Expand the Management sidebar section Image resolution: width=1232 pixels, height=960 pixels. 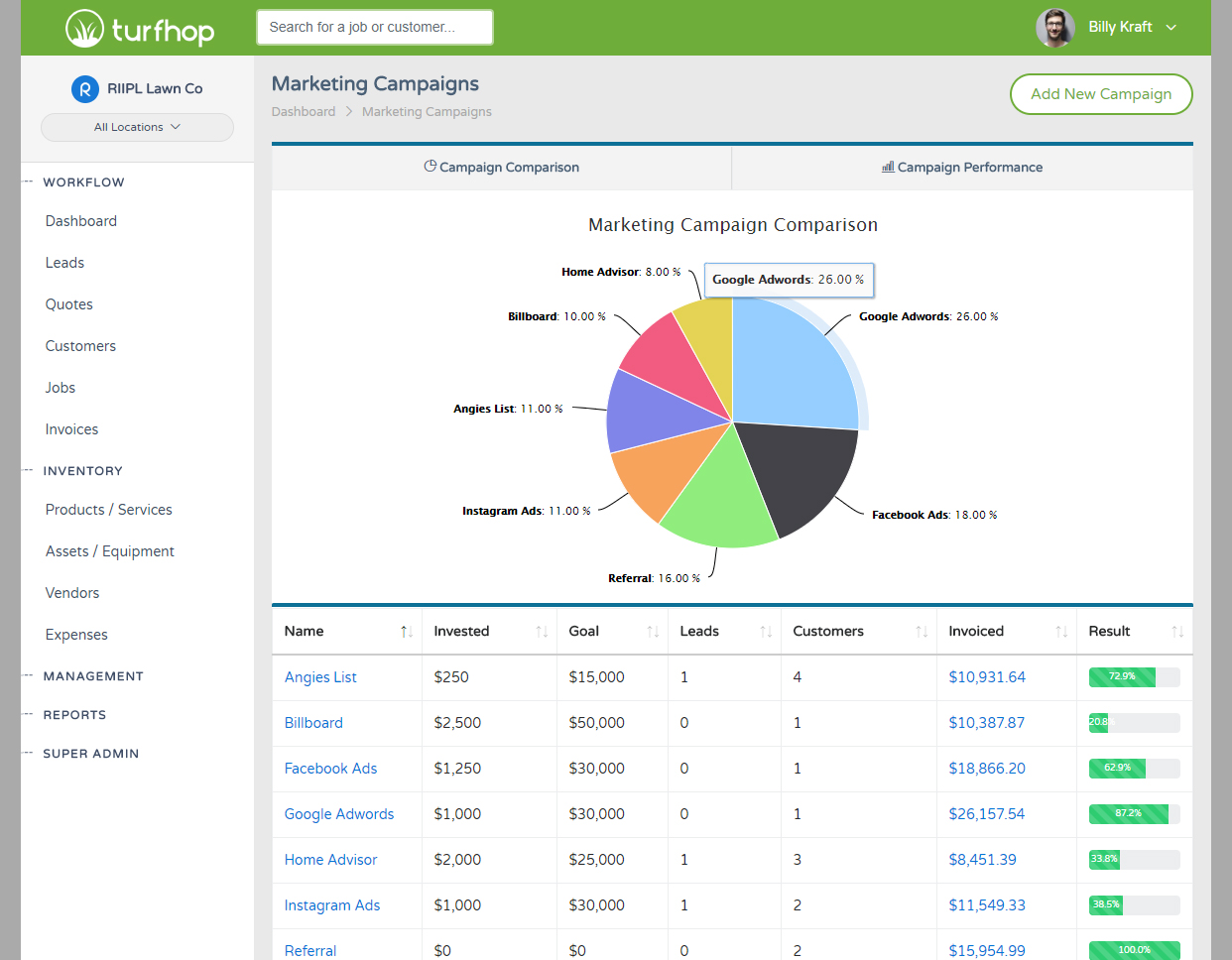click(x=93, y=676)
